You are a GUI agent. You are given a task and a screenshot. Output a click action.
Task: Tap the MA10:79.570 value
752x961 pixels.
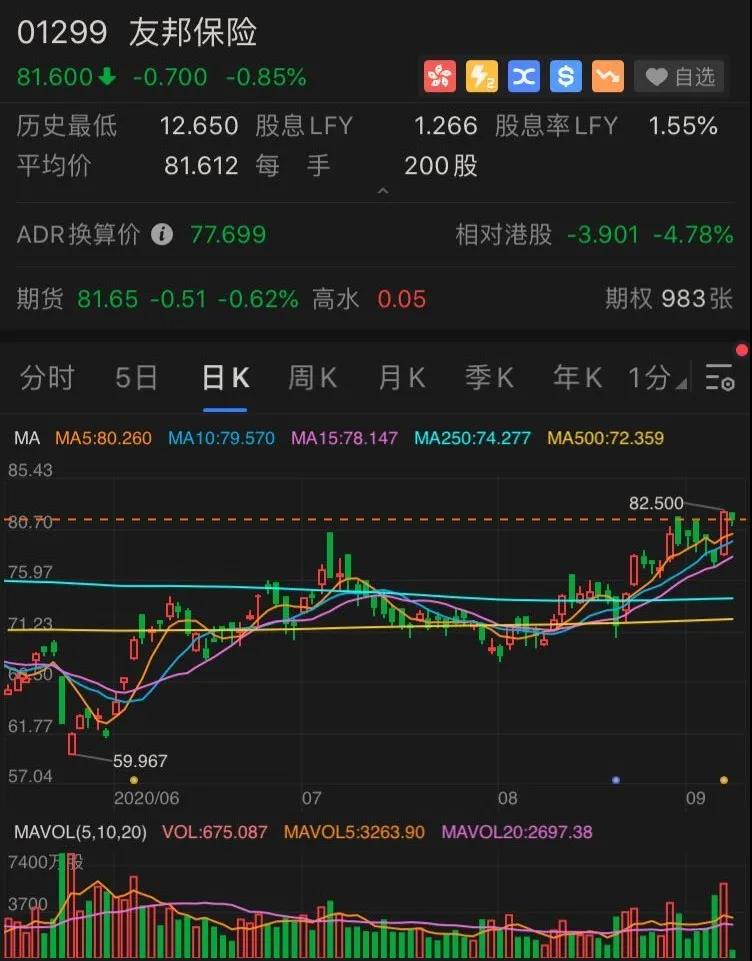click(221, 438)
